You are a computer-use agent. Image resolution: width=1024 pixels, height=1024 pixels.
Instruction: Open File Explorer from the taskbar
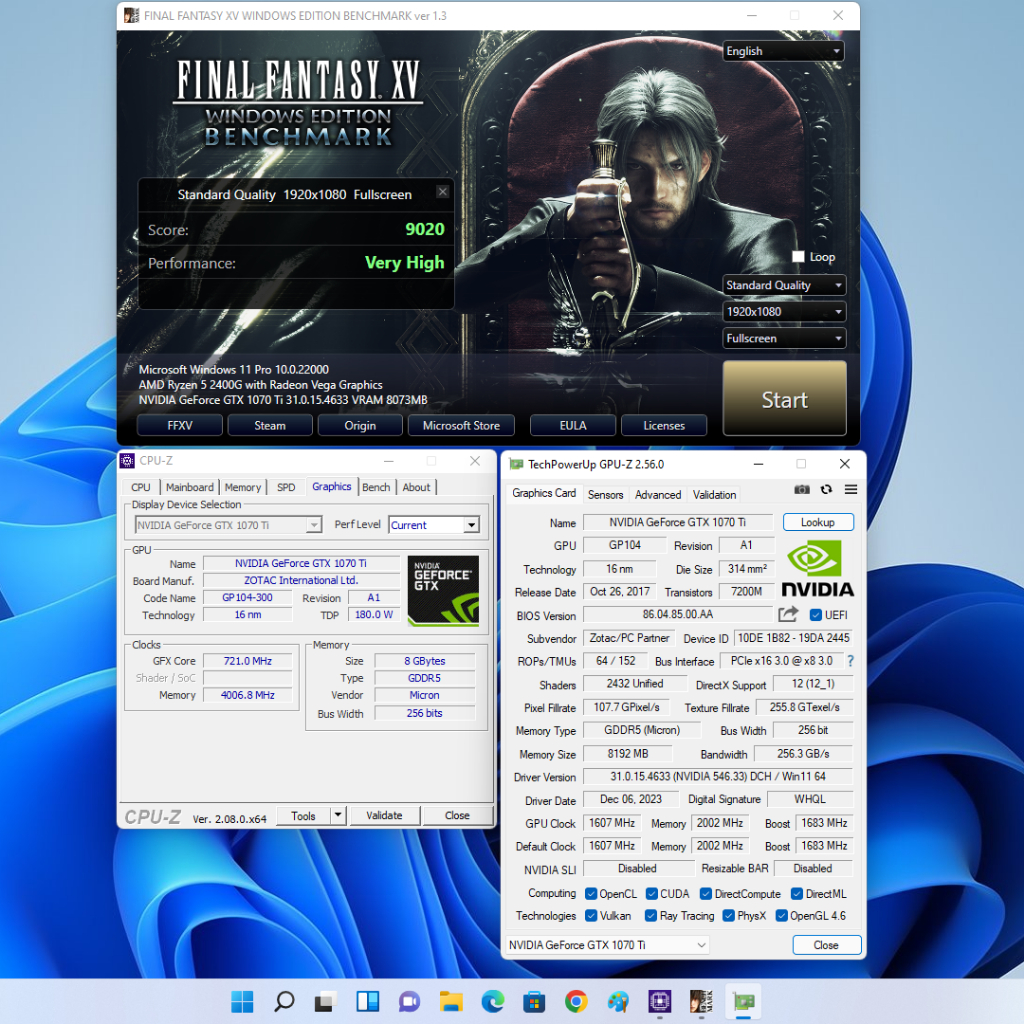[451, 1001]
